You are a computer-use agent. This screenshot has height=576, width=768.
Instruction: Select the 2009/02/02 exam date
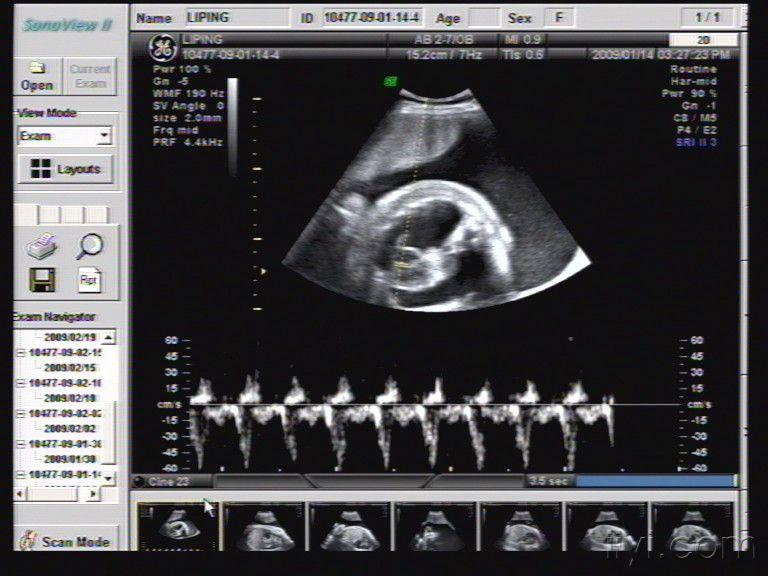click(70, 429)
